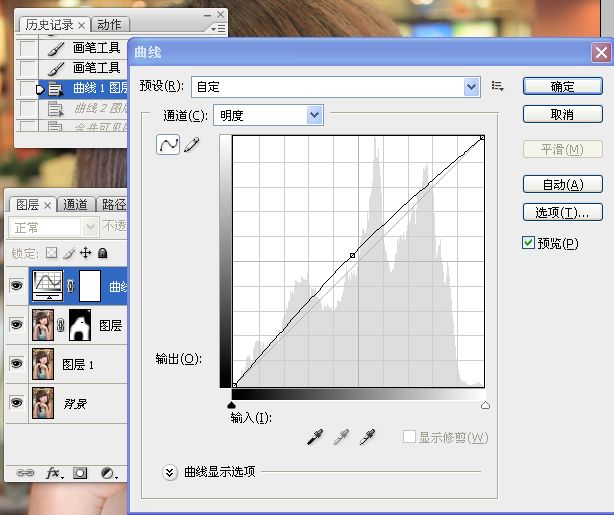Click the 取消 button
614x515 pixels.
tap(562, 114)
